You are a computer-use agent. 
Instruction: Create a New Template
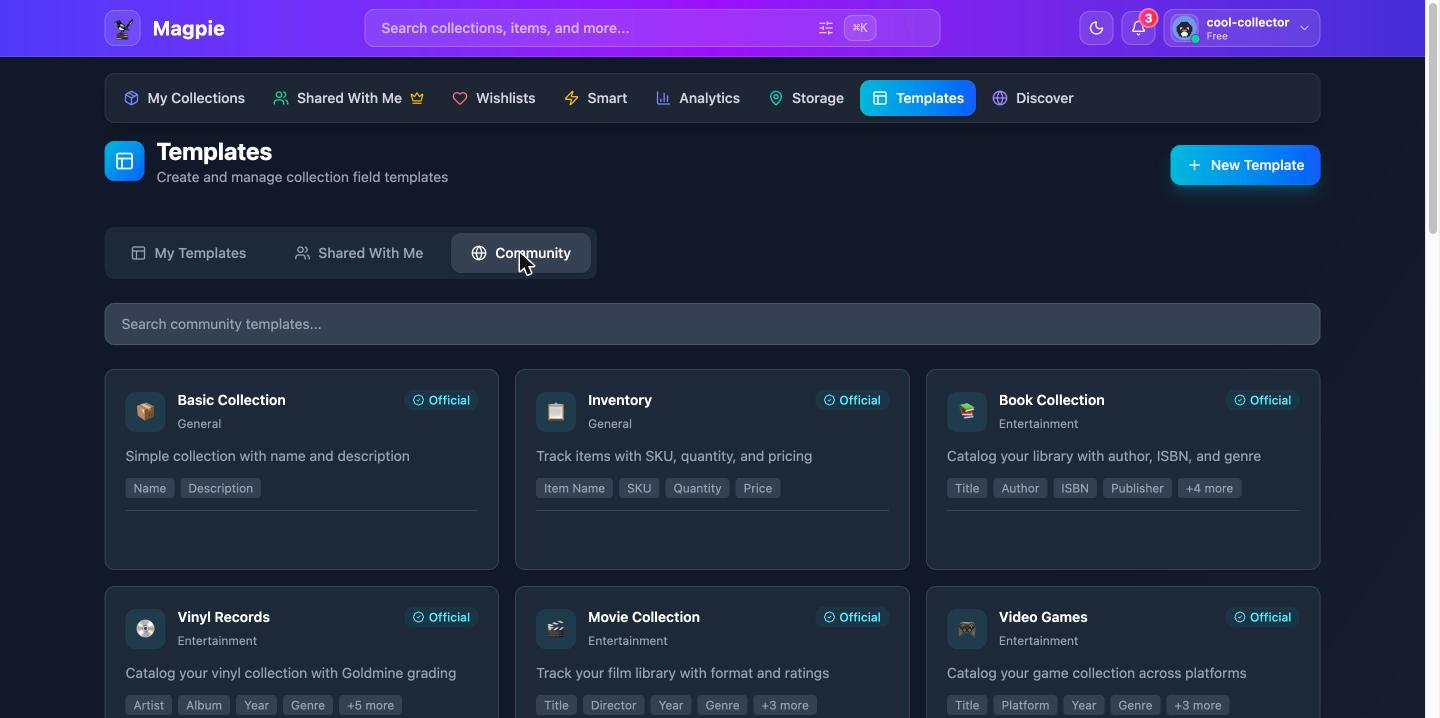tap(1245, 165)
